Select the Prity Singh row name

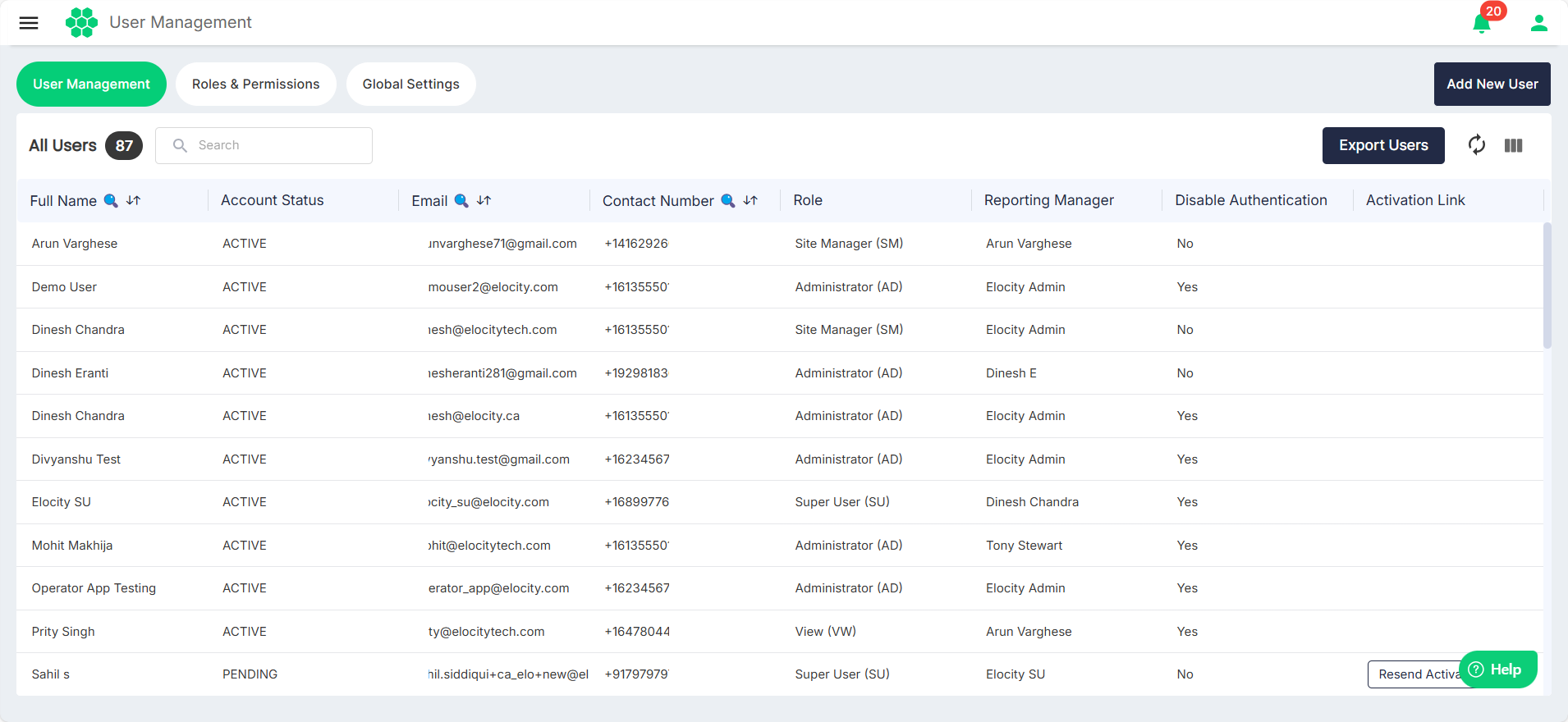(x=63, y=632)
